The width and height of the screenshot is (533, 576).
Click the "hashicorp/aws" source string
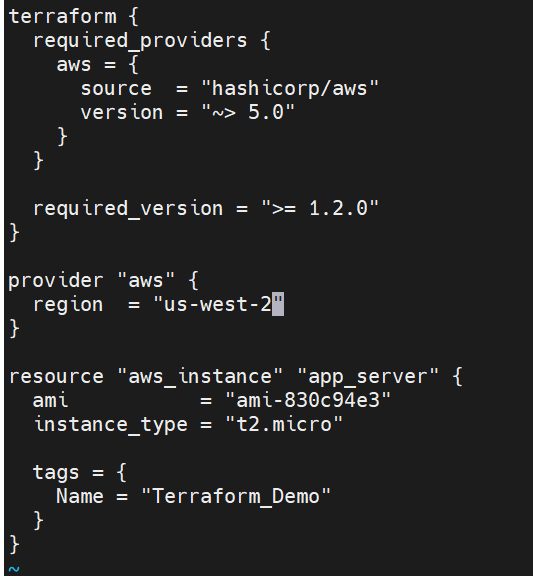(x=290, y=89)
